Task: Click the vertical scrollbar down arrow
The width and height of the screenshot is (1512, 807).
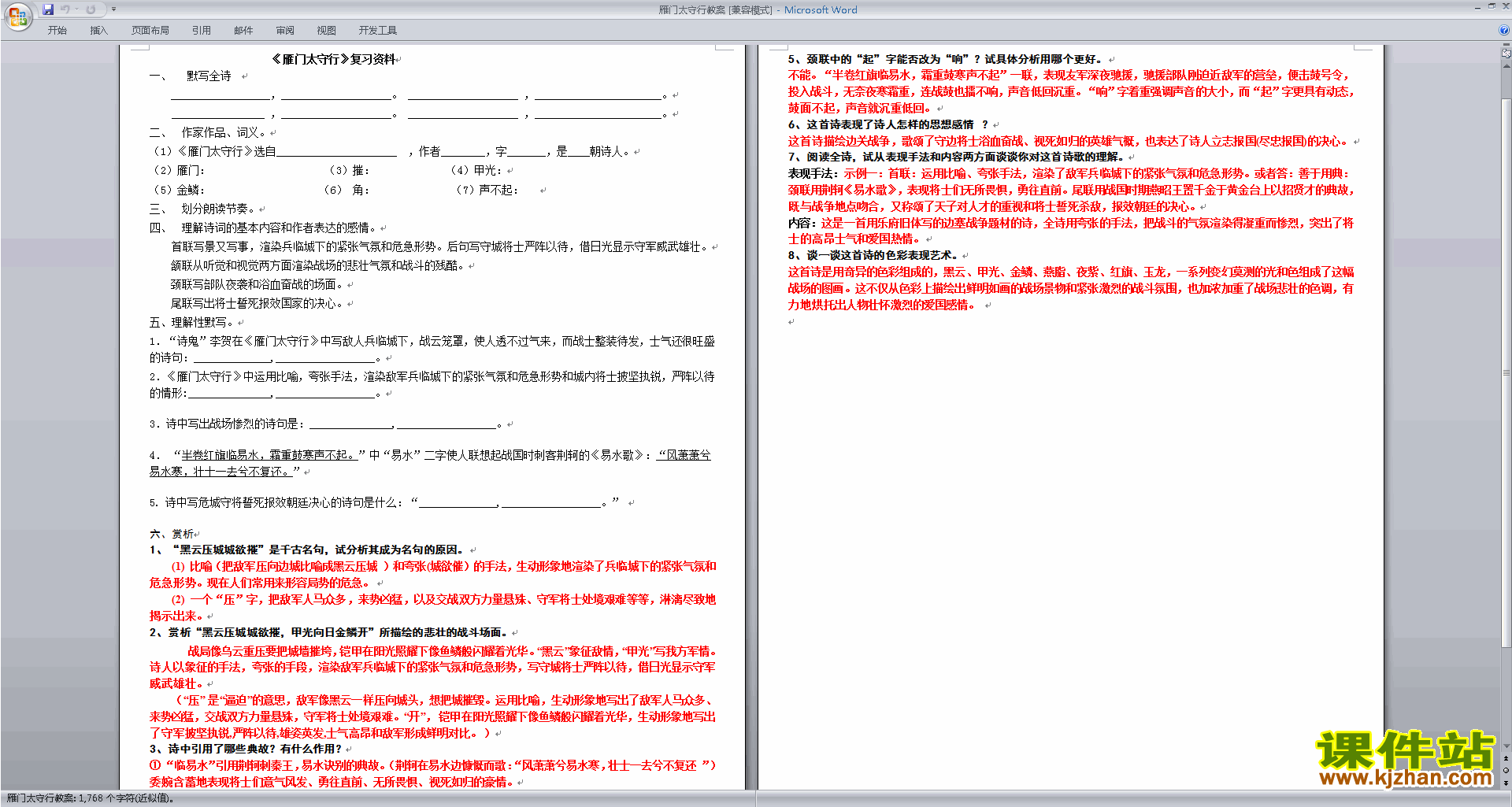Action: click(x=1506, y=746)
